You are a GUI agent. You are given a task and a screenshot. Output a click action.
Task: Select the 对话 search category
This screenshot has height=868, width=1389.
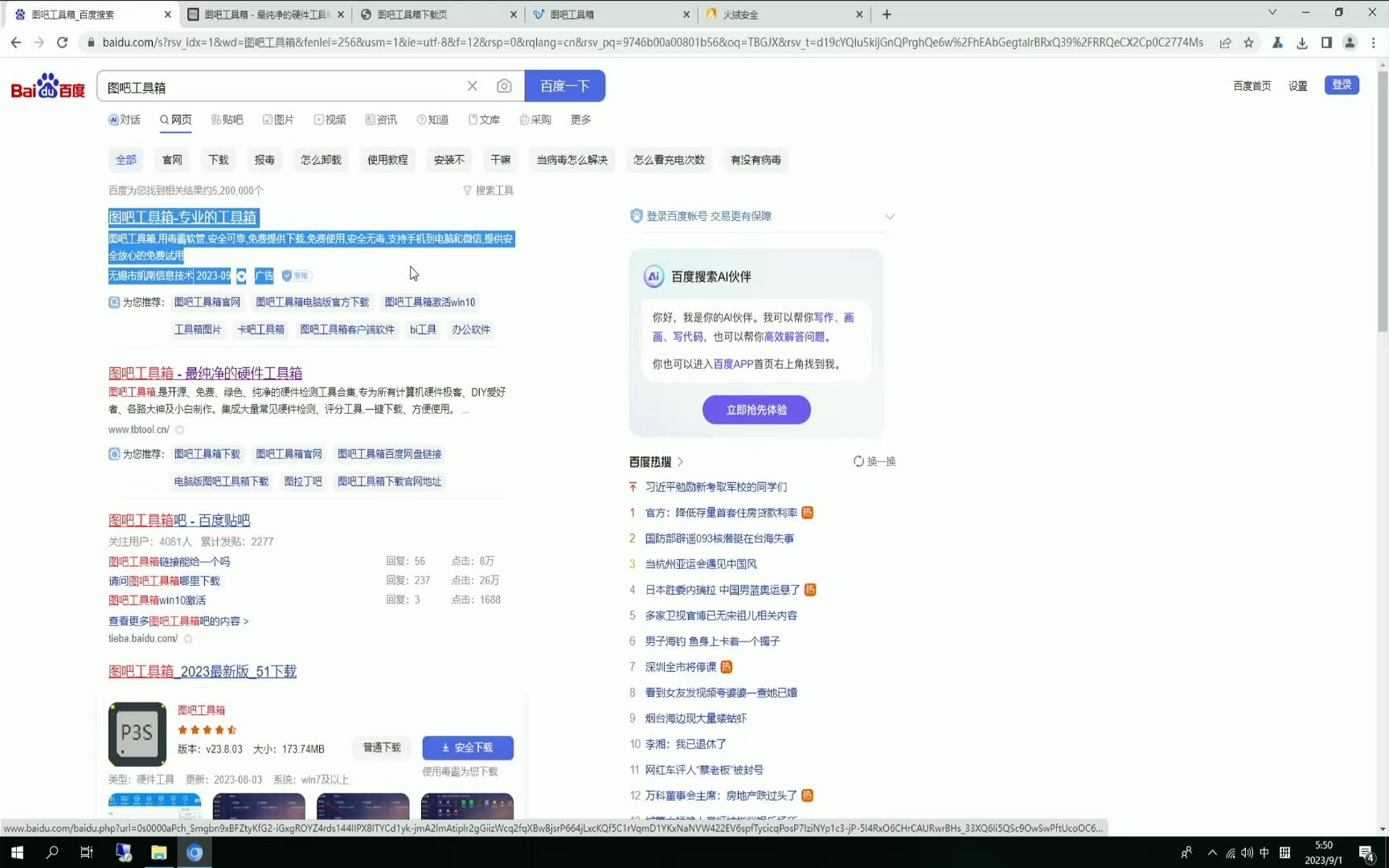pos(125,120)
